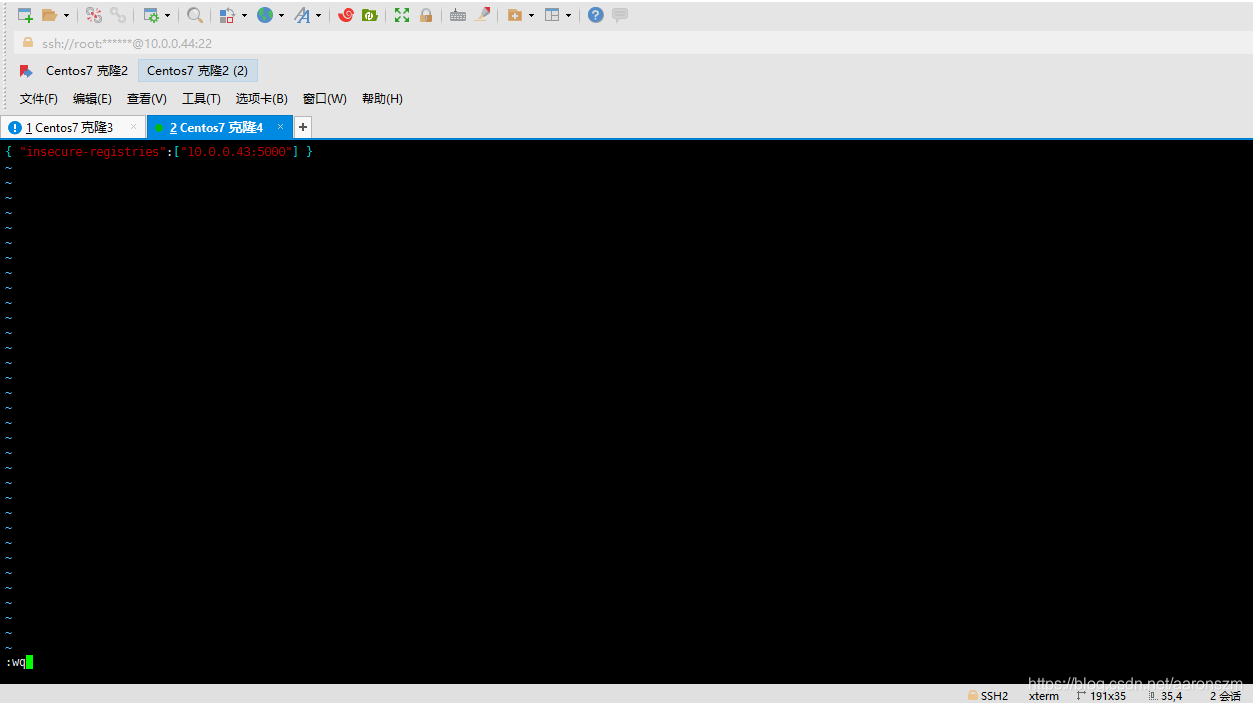Image resolution: width=1253 pixels, height=703 pixels.
Task: Click the window layout icon
Action: click(x=552, y=15)
